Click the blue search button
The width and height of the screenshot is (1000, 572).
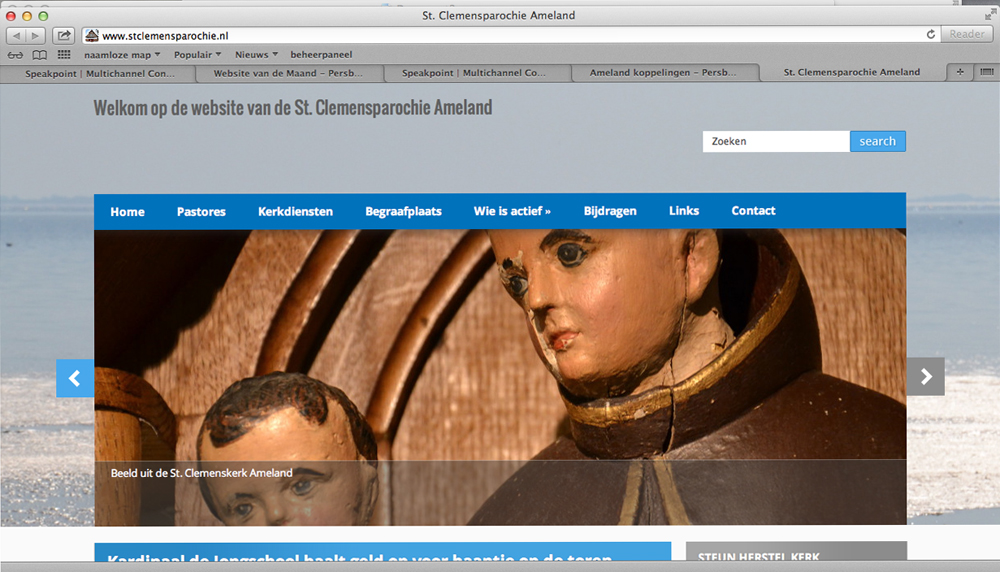click(x=878, y=141)
